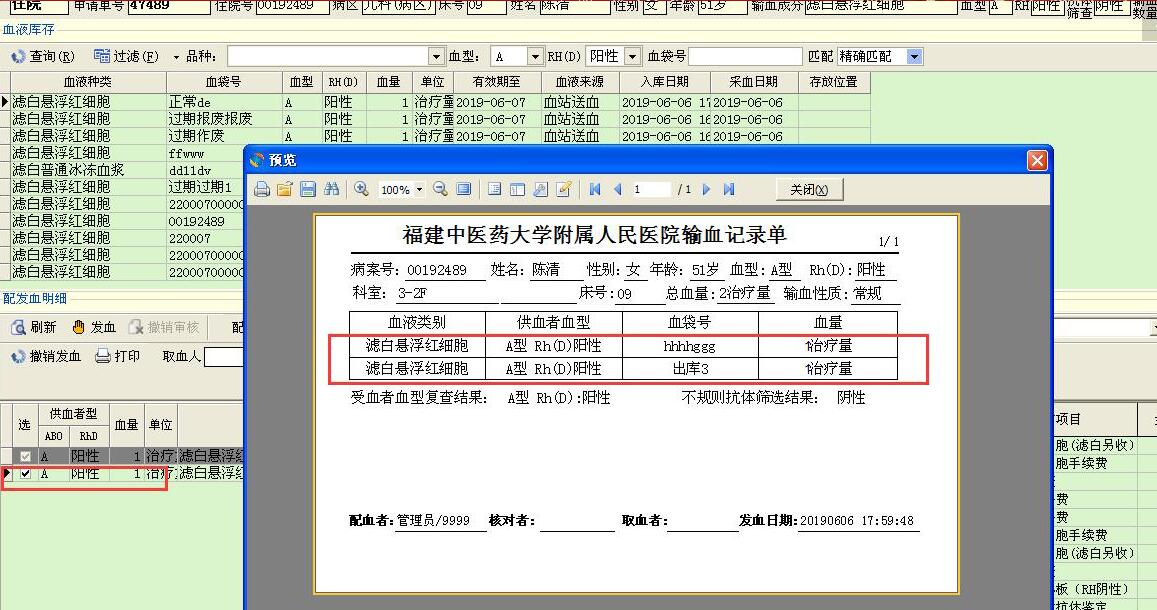Click the 过滤(F) filter icon button
The height and width of the screenshot is (610, 1157).
tap(126, 56)
